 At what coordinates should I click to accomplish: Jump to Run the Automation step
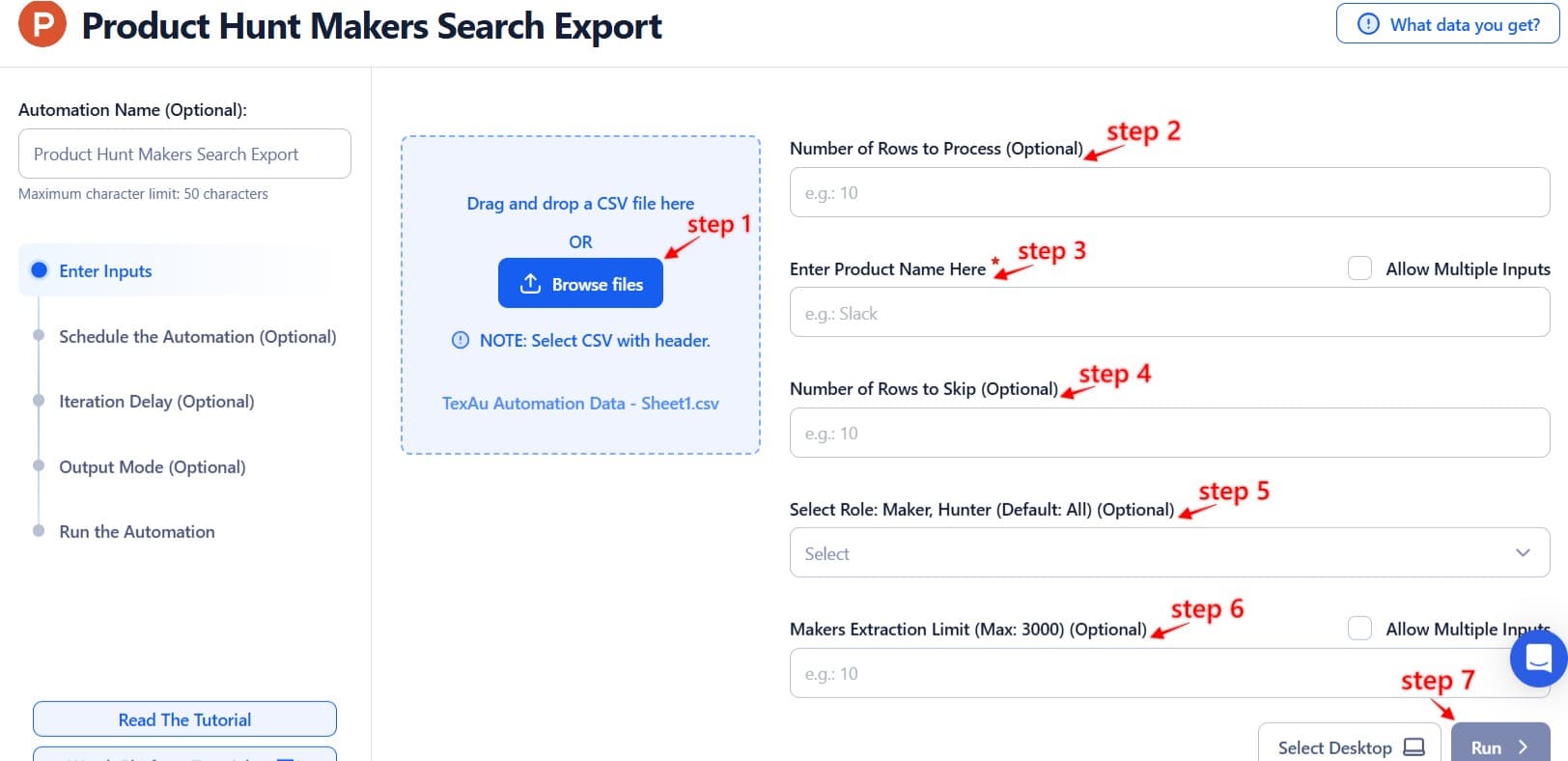(x=136, y=531)
